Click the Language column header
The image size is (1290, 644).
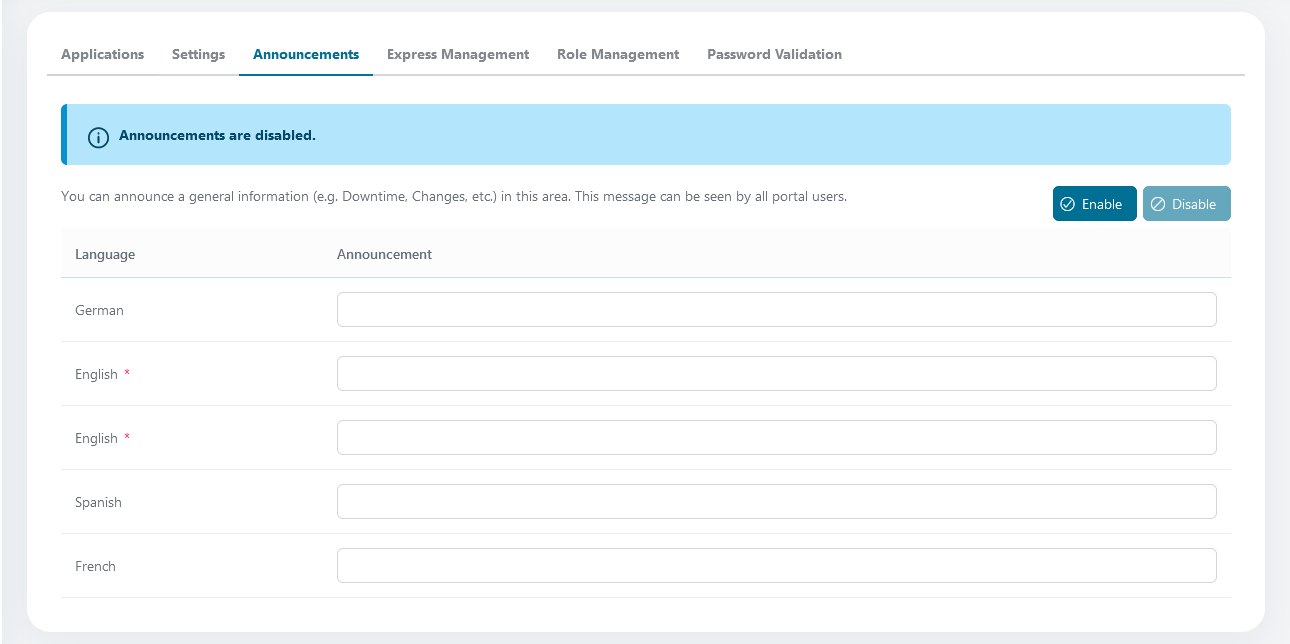[105, 254]
